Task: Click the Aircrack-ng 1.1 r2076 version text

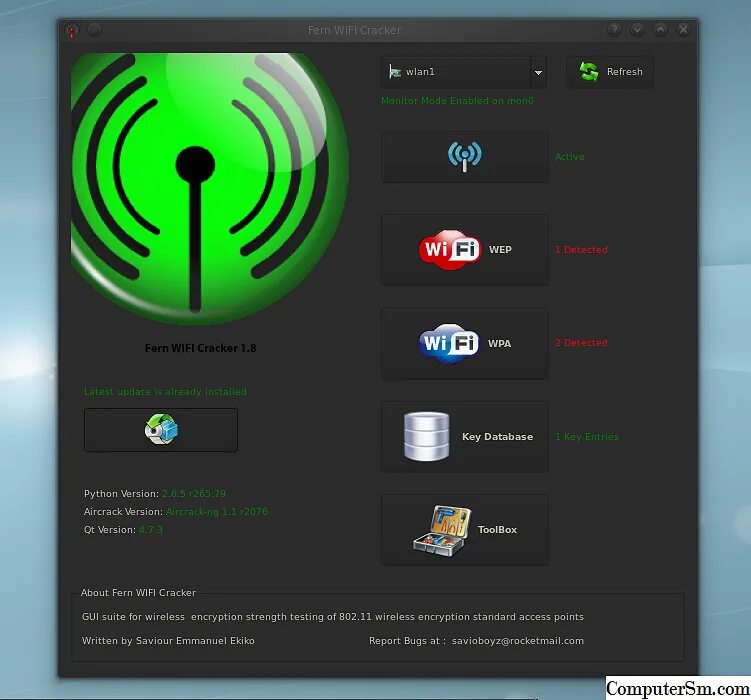Action: point(216,512)
